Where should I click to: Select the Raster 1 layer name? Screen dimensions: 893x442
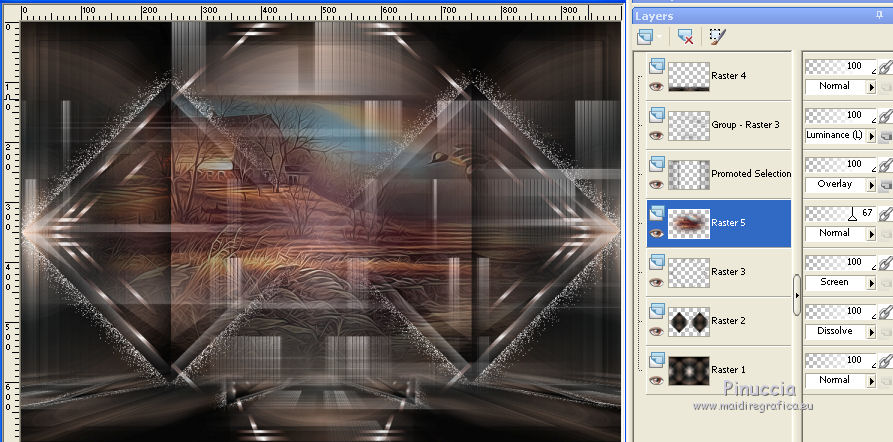click(x=728, y=370)
